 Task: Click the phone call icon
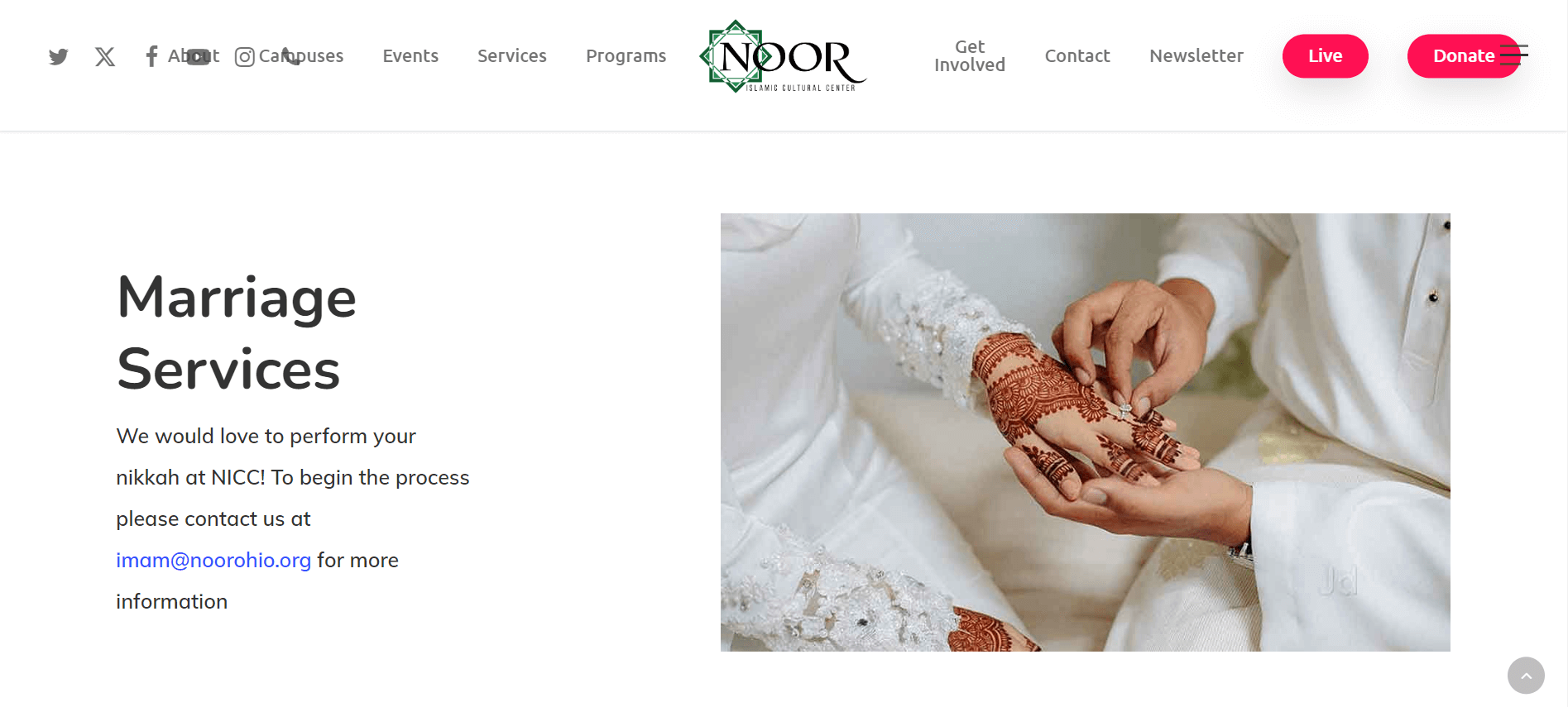click(x=290, y=56)
